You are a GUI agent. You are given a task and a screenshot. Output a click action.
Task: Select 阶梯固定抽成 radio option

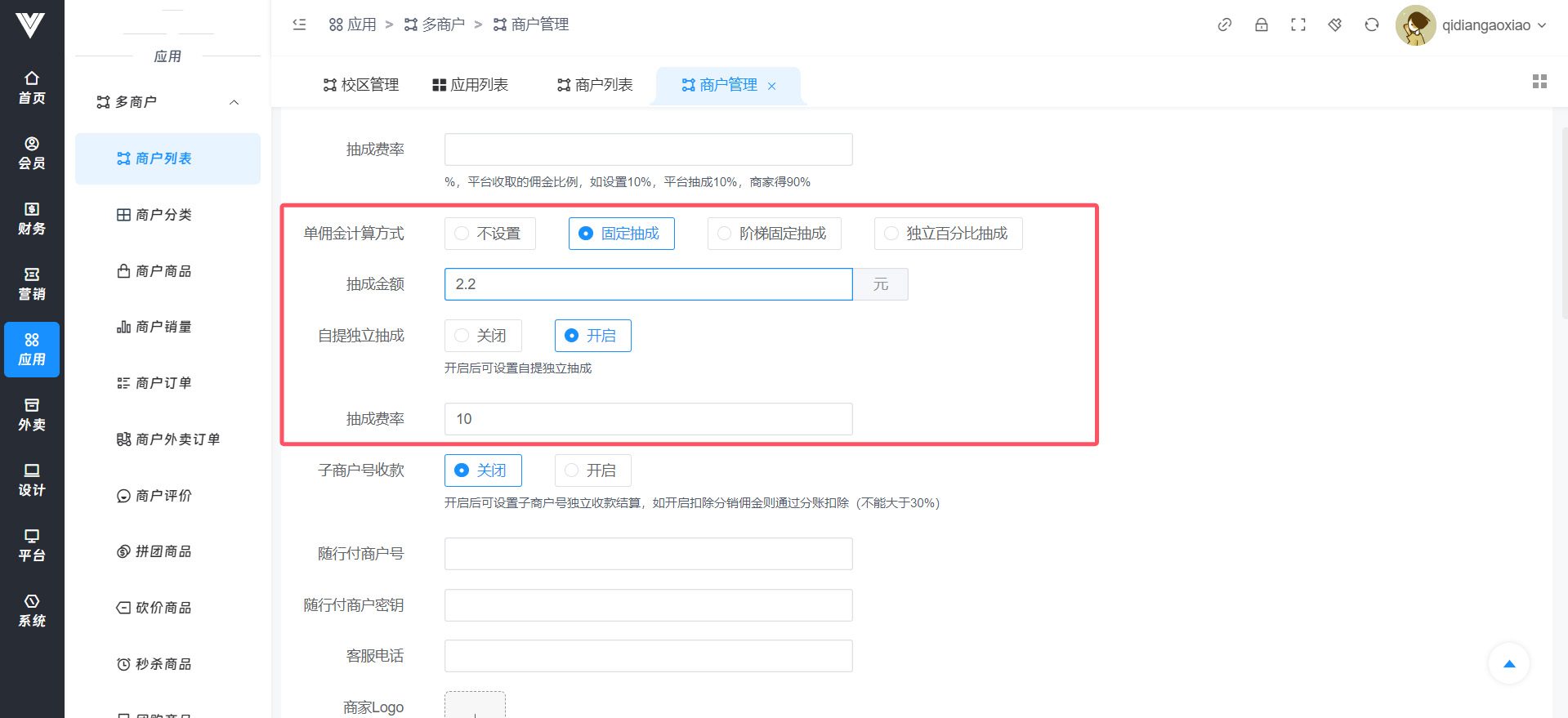pos(774,234)
